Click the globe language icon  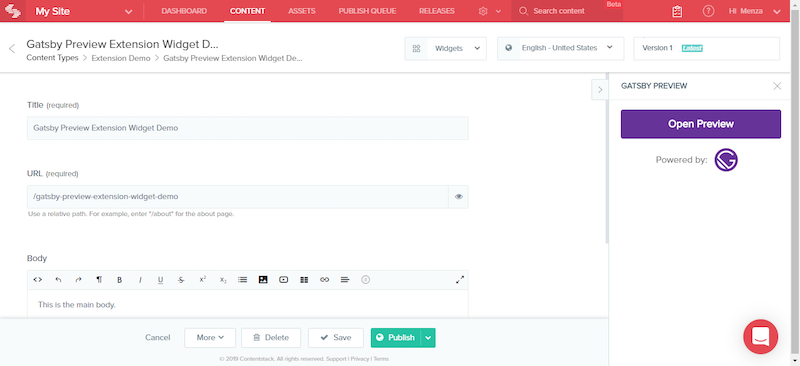tap(508, 48)
